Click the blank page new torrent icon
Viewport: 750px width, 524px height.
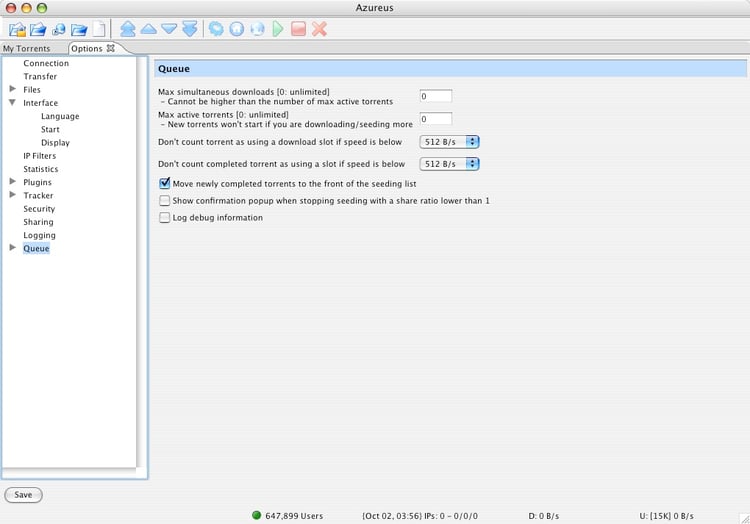point(99,29)
